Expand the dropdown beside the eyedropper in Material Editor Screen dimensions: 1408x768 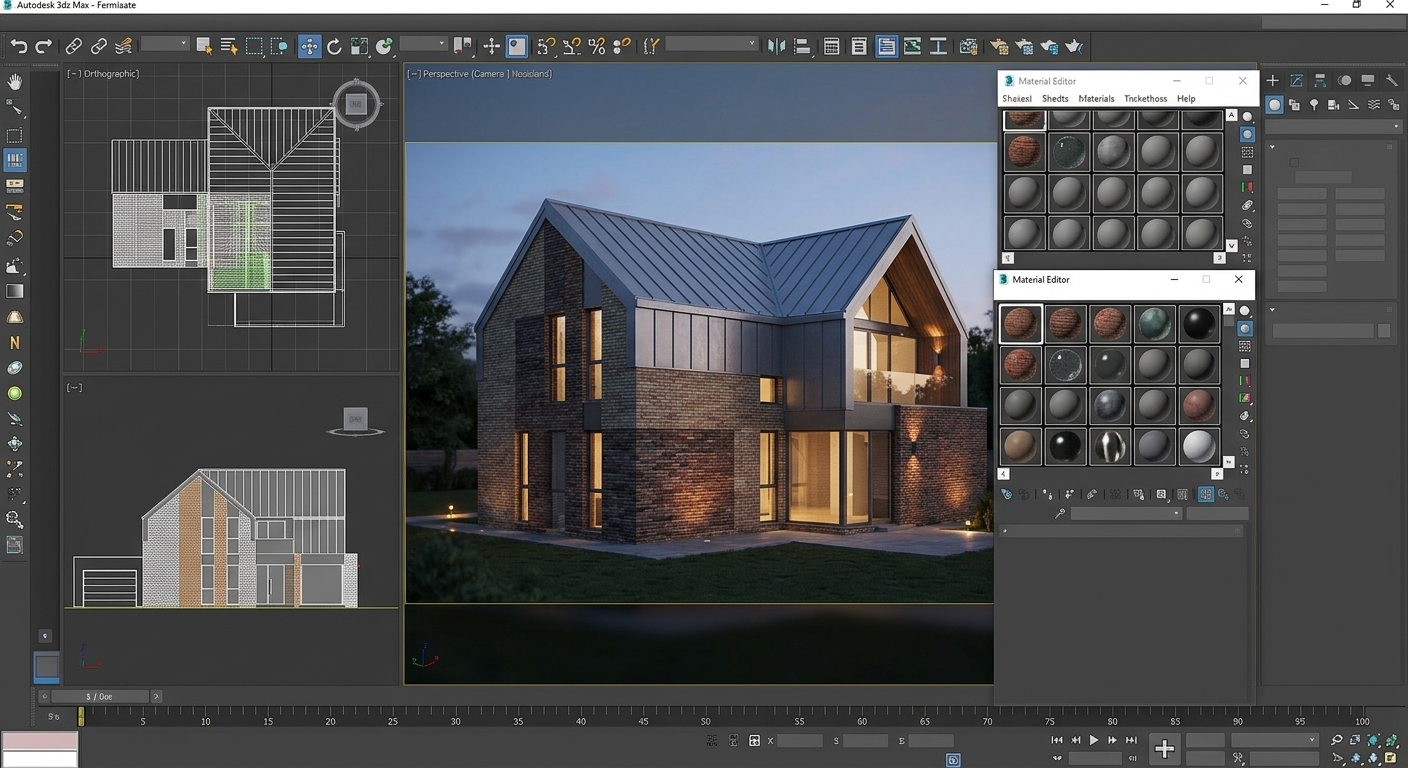1125,514
